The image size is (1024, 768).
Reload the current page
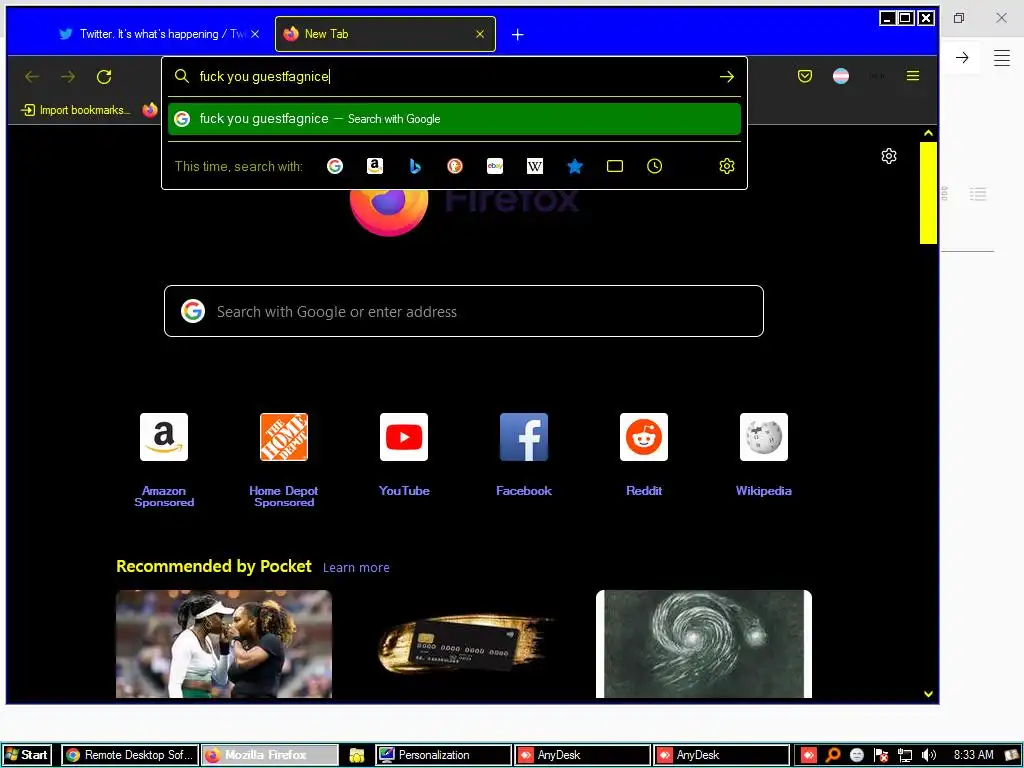pos(104,77)
